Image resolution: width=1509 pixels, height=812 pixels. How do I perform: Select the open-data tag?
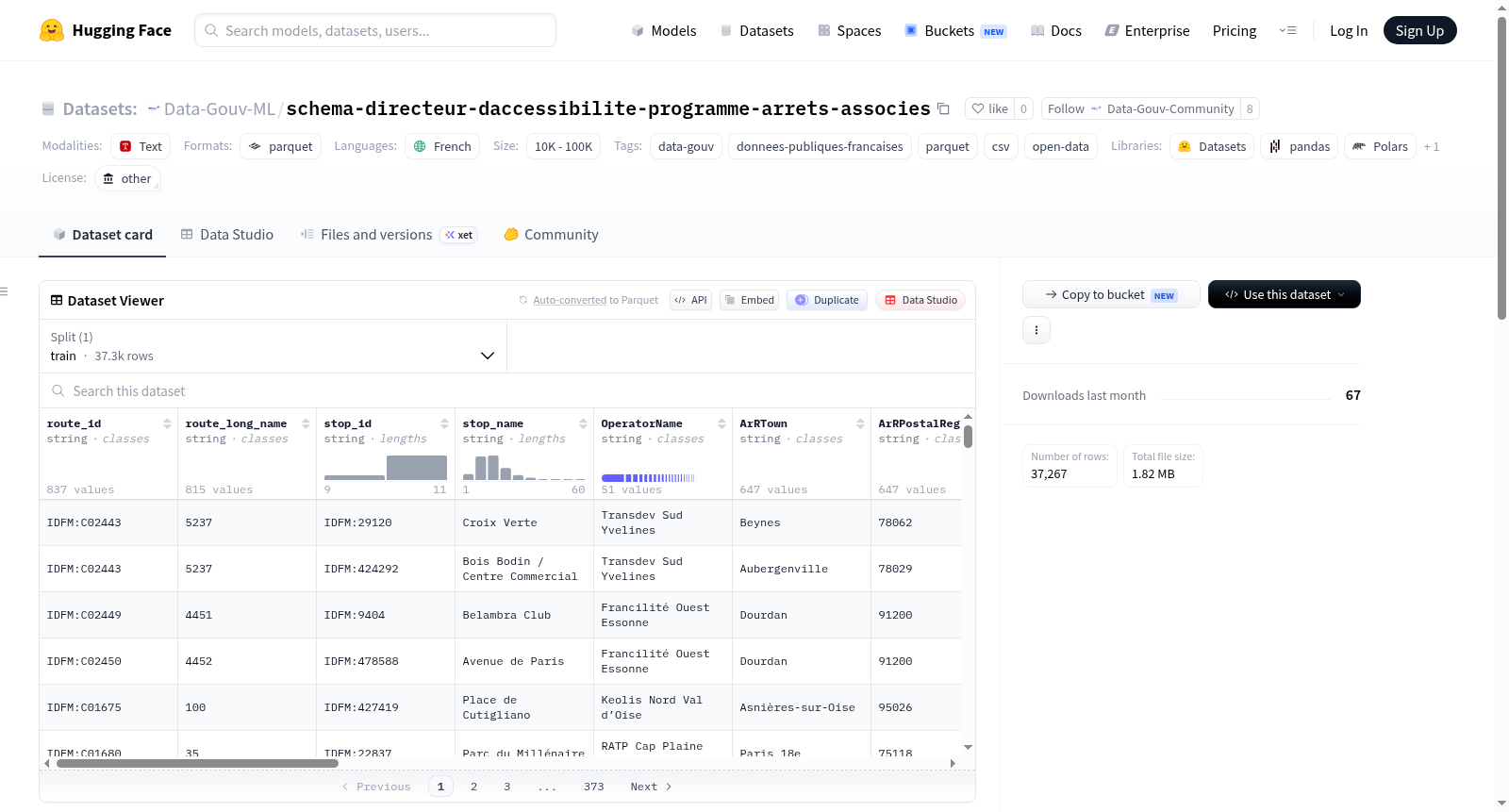coord(1060,146)
